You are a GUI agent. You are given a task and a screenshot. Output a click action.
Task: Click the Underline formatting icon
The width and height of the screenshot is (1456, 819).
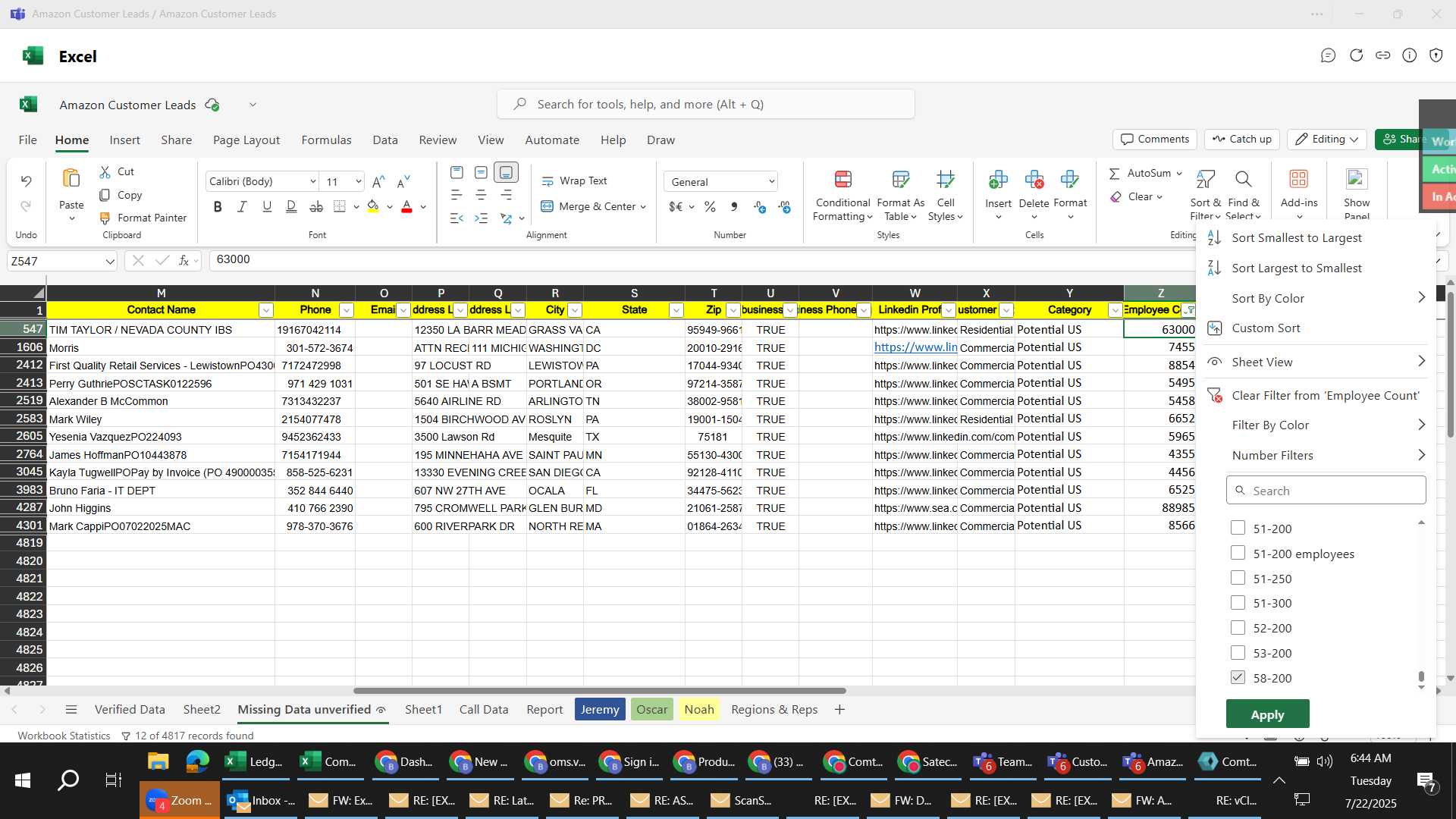[267, 206]
